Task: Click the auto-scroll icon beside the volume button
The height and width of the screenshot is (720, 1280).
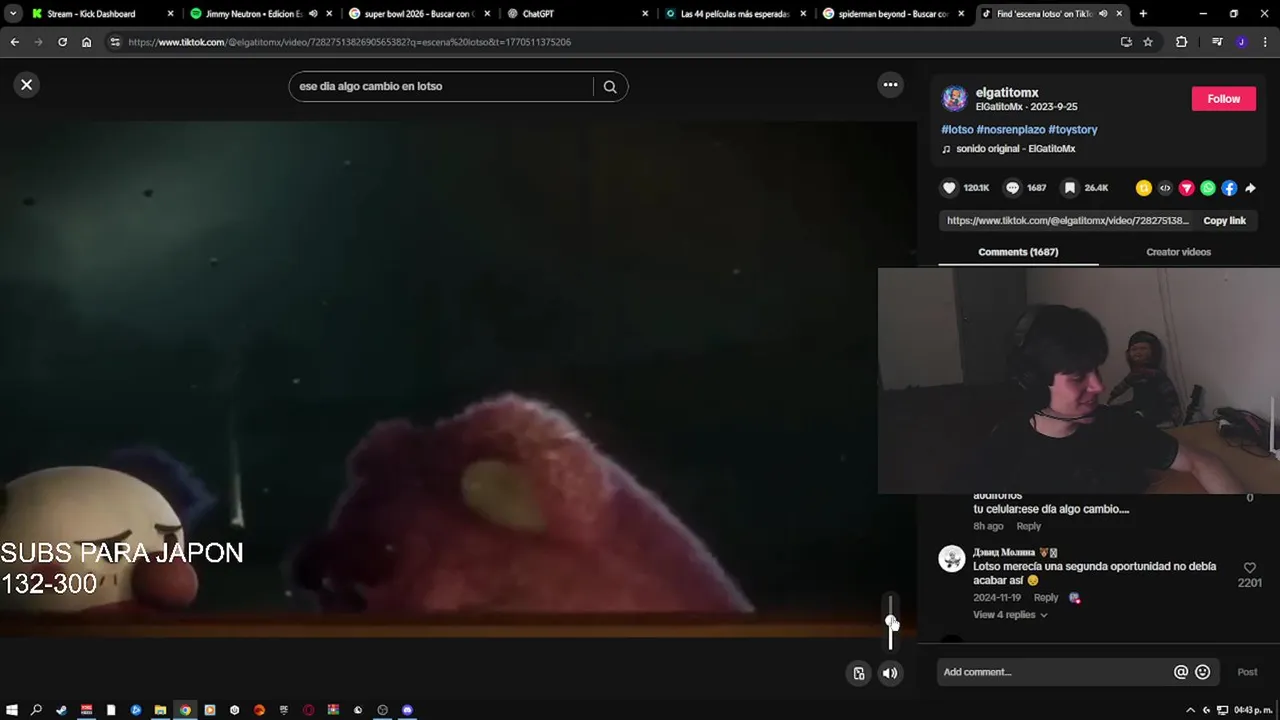Action: click(858, 673)
